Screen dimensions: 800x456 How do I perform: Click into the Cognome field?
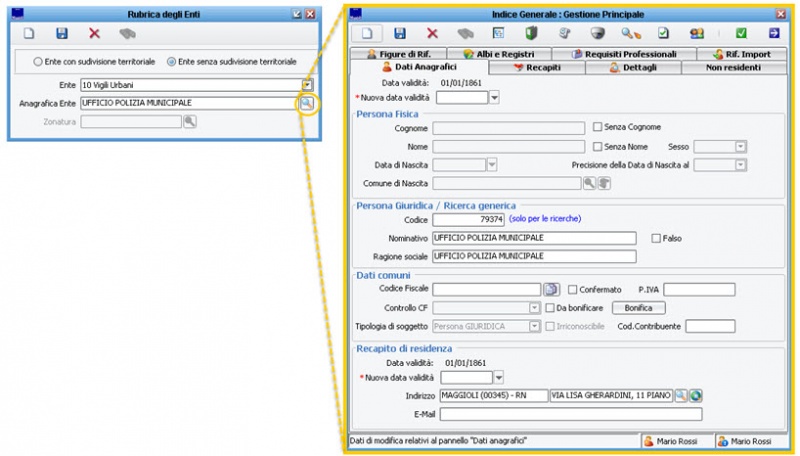(509, 128)
